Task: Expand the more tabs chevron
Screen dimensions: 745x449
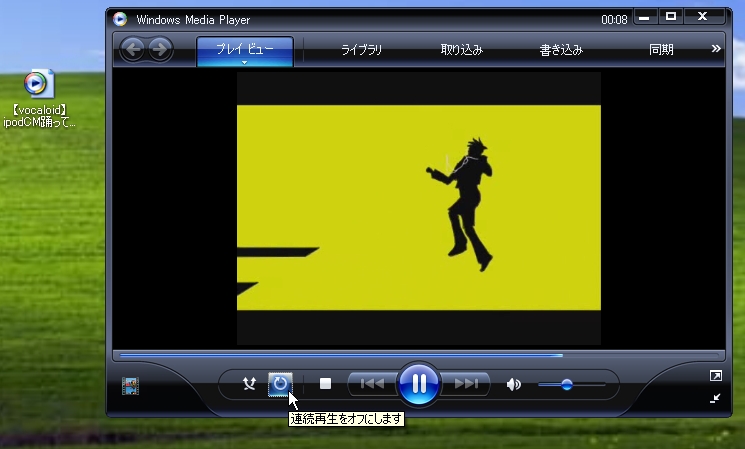Action: pyautogui.click(x=716, y=48)
